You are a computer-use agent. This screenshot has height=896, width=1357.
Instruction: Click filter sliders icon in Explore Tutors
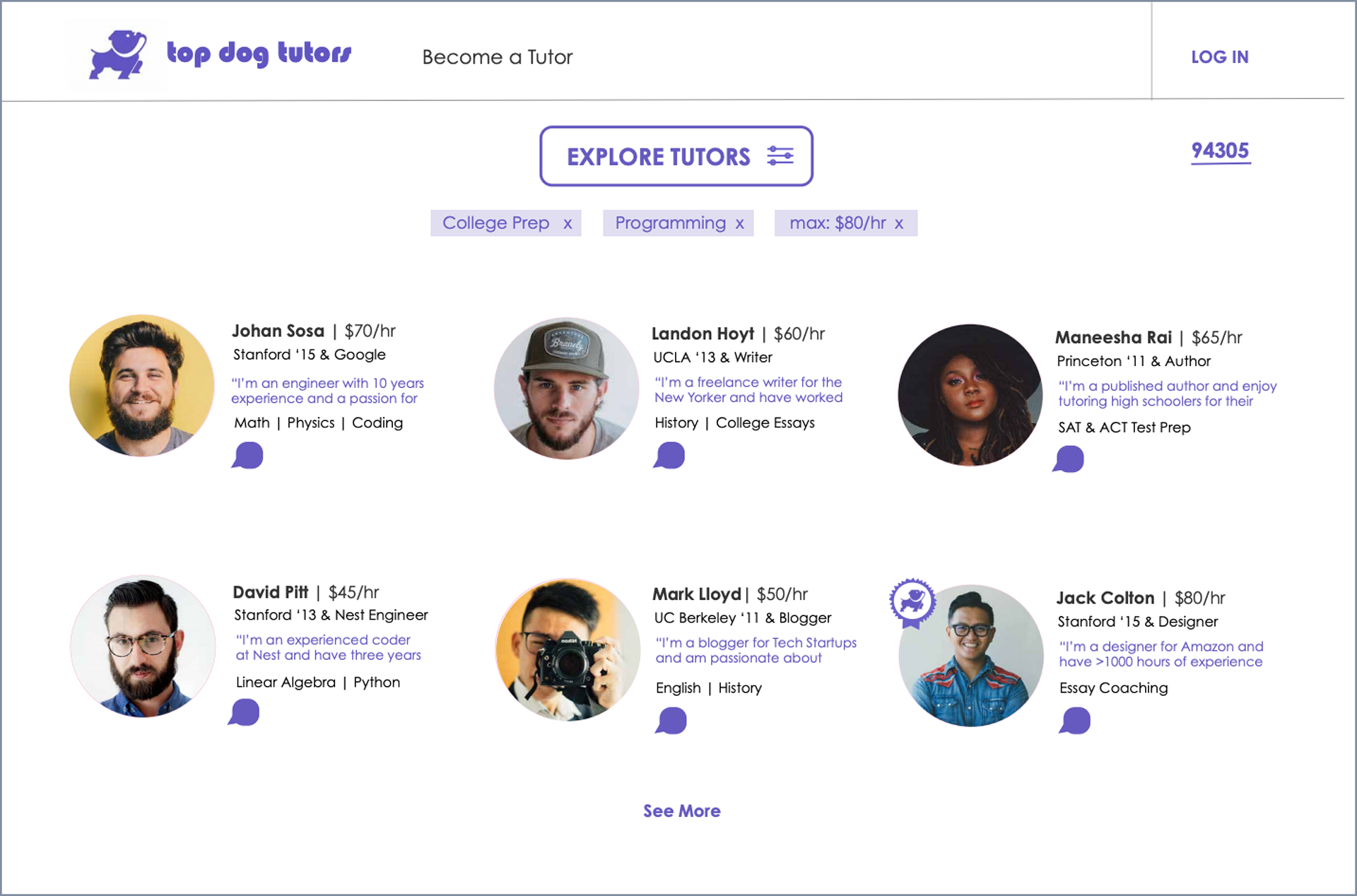click(780, 156)
